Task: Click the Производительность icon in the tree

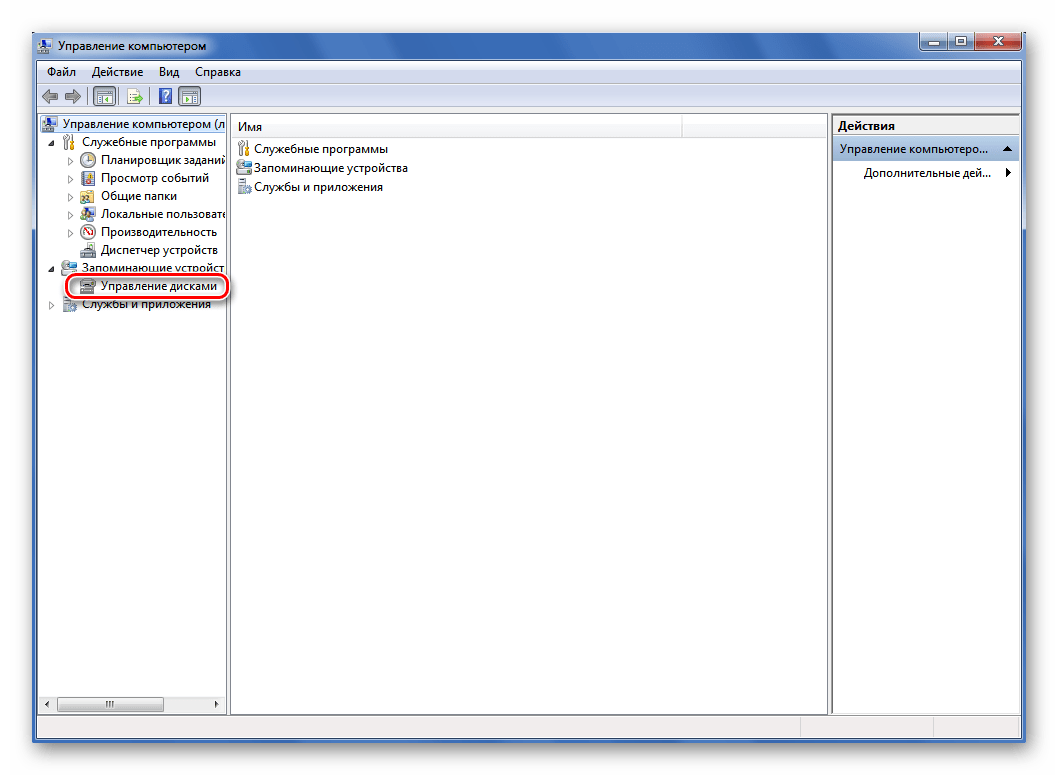Action: click(x=88, y=232)
